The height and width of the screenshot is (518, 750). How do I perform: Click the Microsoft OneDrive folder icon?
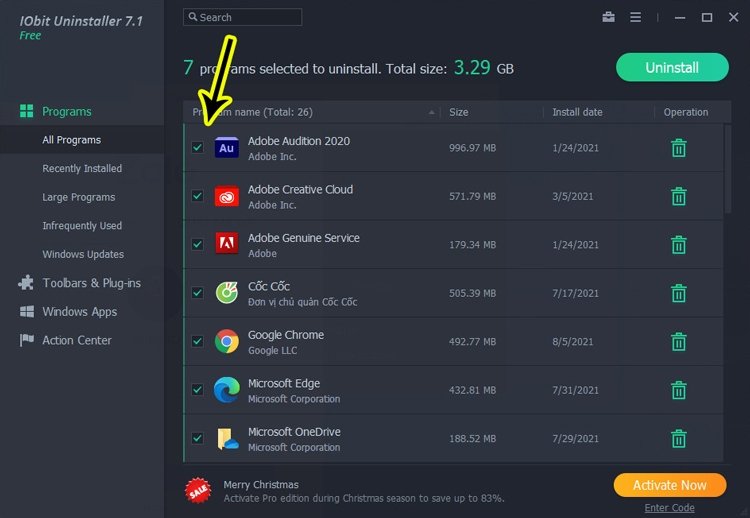click(x=228, y=439)
